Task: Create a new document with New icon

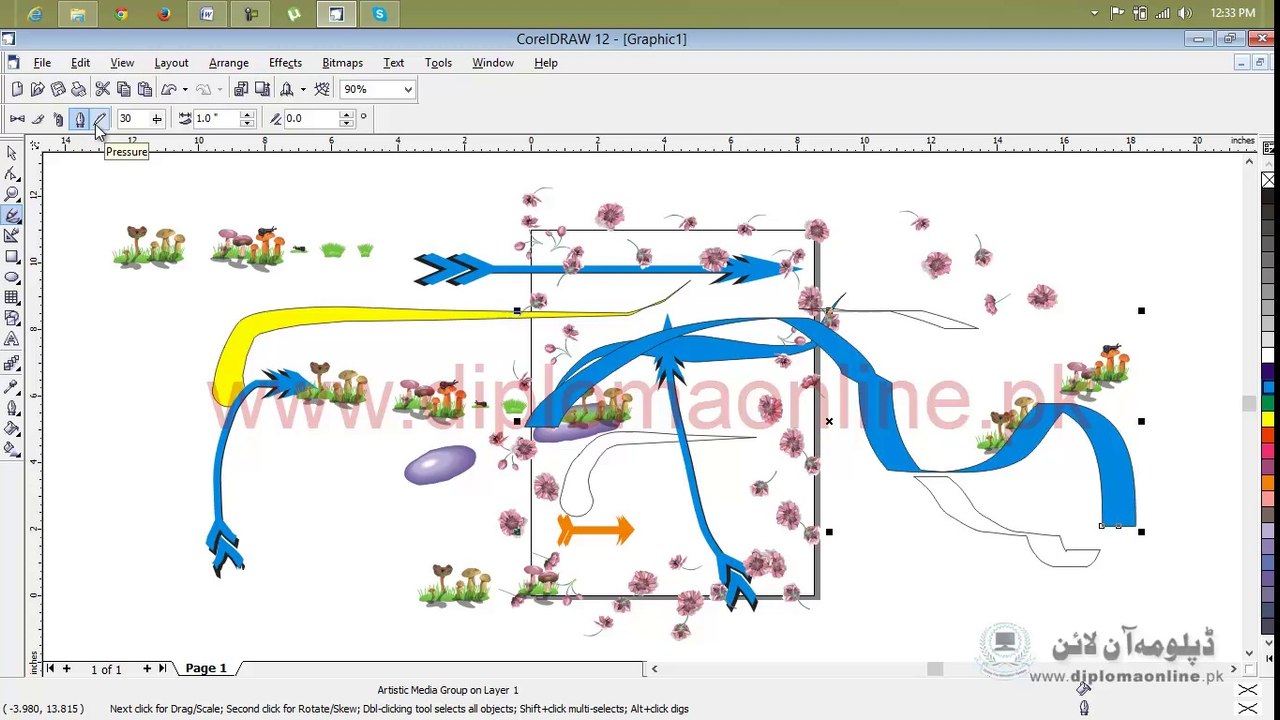Action: (17, 89)
